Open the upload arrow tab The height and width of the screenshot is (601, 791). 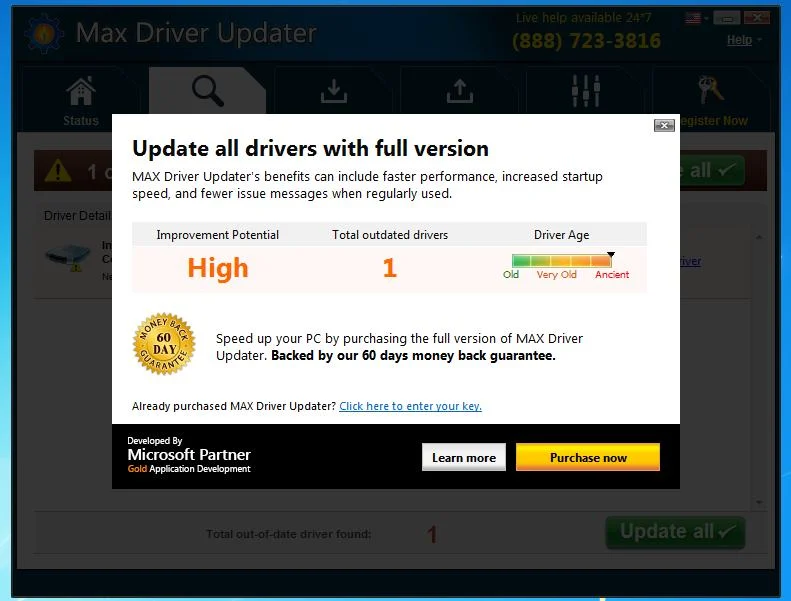click(x=460, y=91)
